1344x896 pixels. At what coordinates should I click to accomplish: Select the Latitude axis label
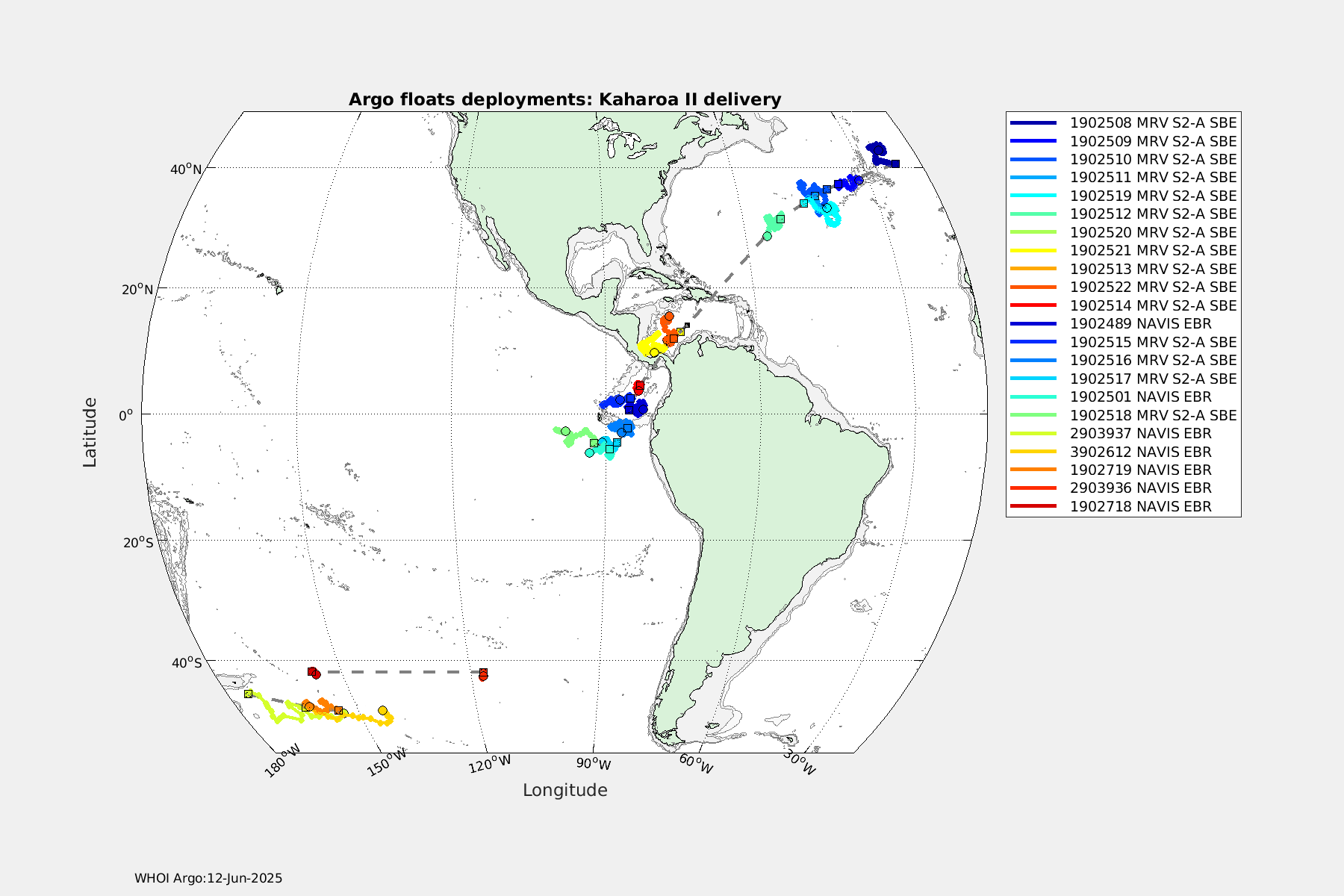click(x=90, y=432)
